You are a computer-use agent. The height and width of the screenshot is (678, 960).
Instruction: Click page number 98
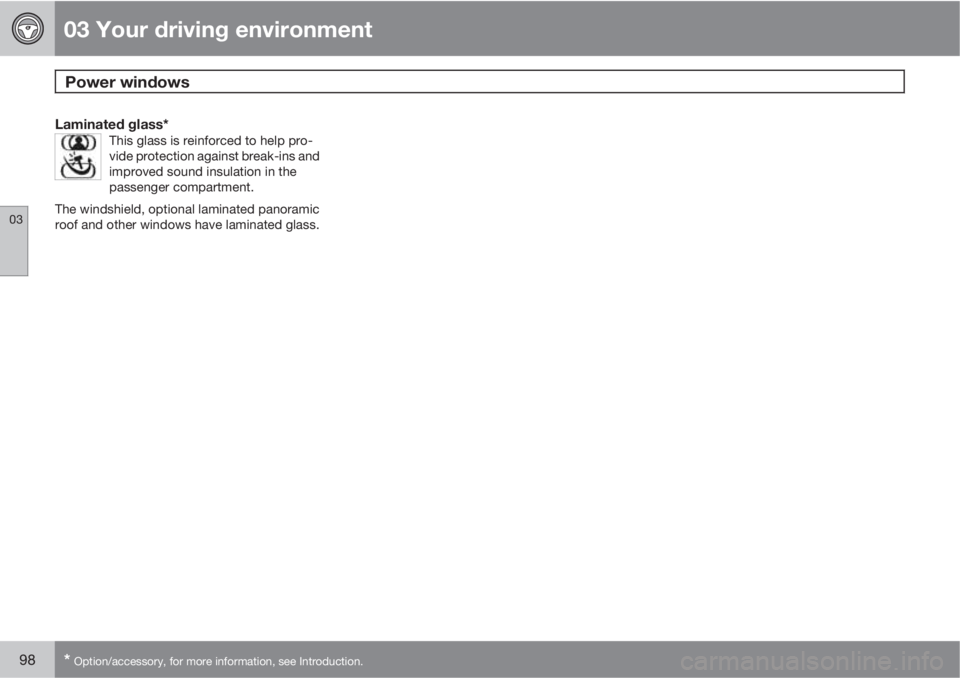(27, 660)
